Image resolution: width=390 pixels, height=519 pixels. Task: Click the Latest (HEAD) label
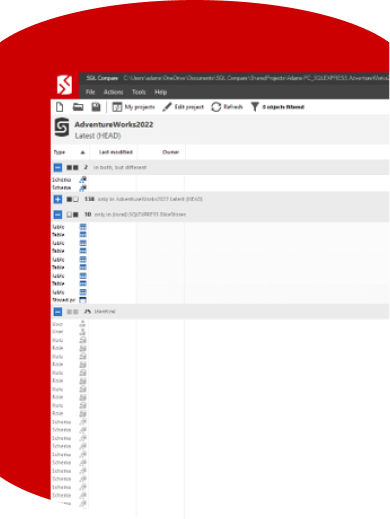click(x=98, y=136)
